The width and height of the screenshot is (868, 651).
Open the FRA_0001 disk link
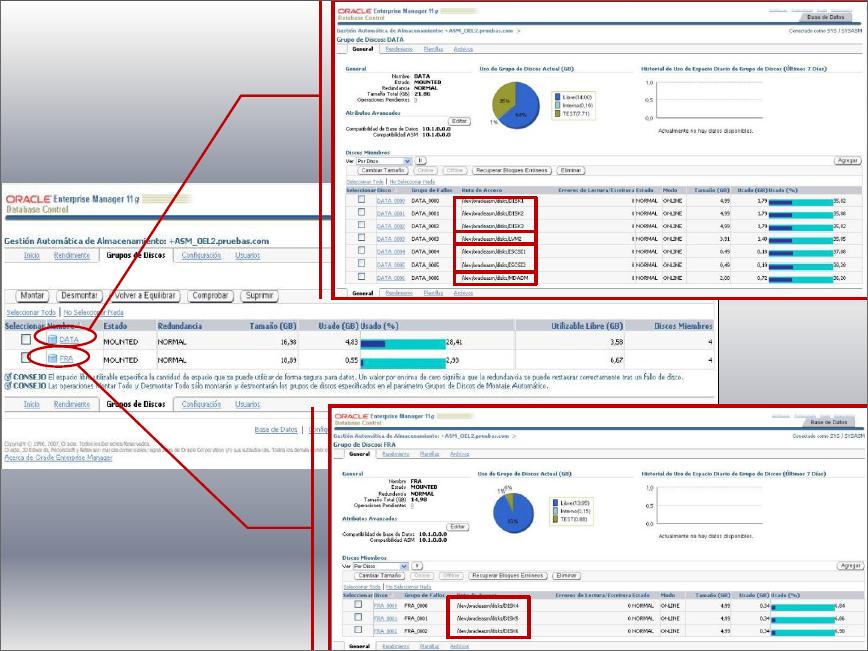point(385,619)
